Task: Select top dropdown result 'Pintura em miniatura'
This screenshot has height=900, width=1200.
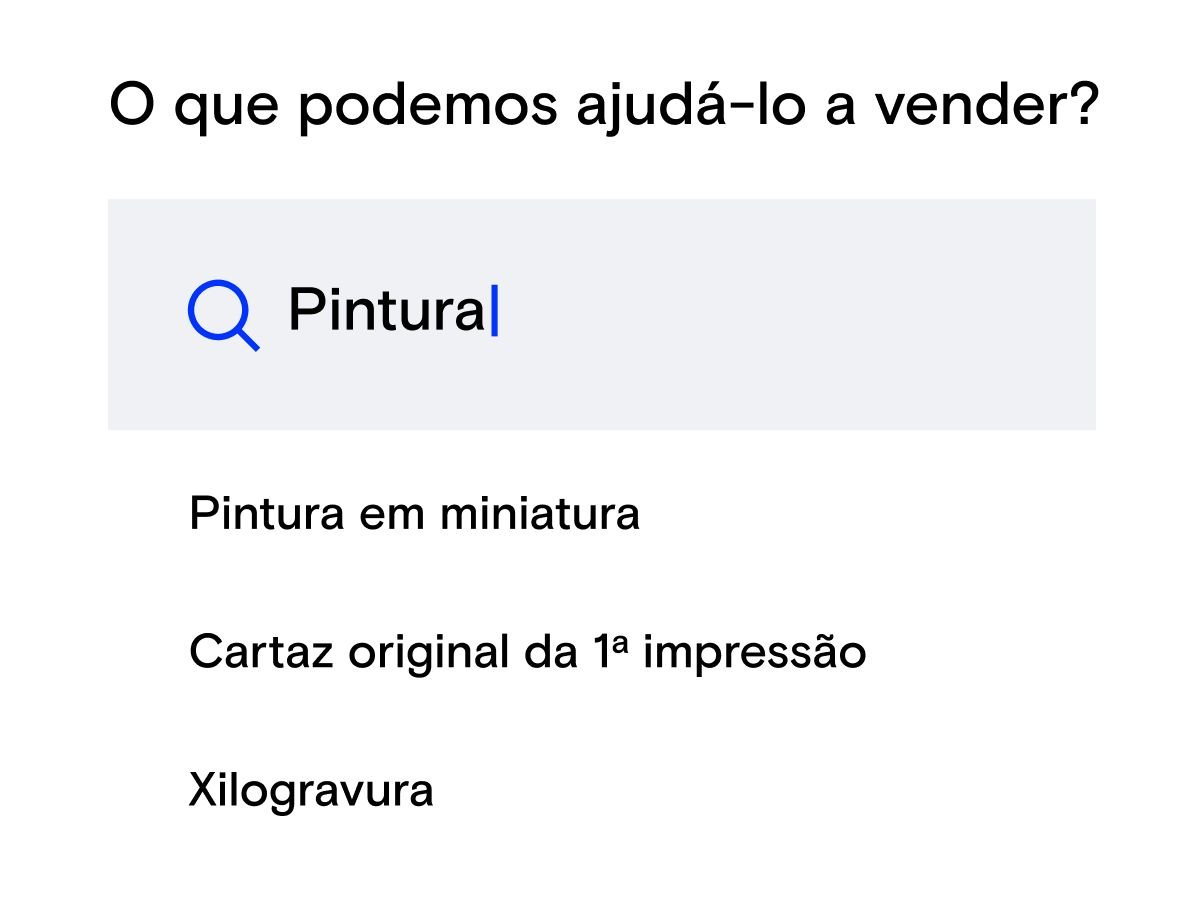Action: tap(414, 515)
